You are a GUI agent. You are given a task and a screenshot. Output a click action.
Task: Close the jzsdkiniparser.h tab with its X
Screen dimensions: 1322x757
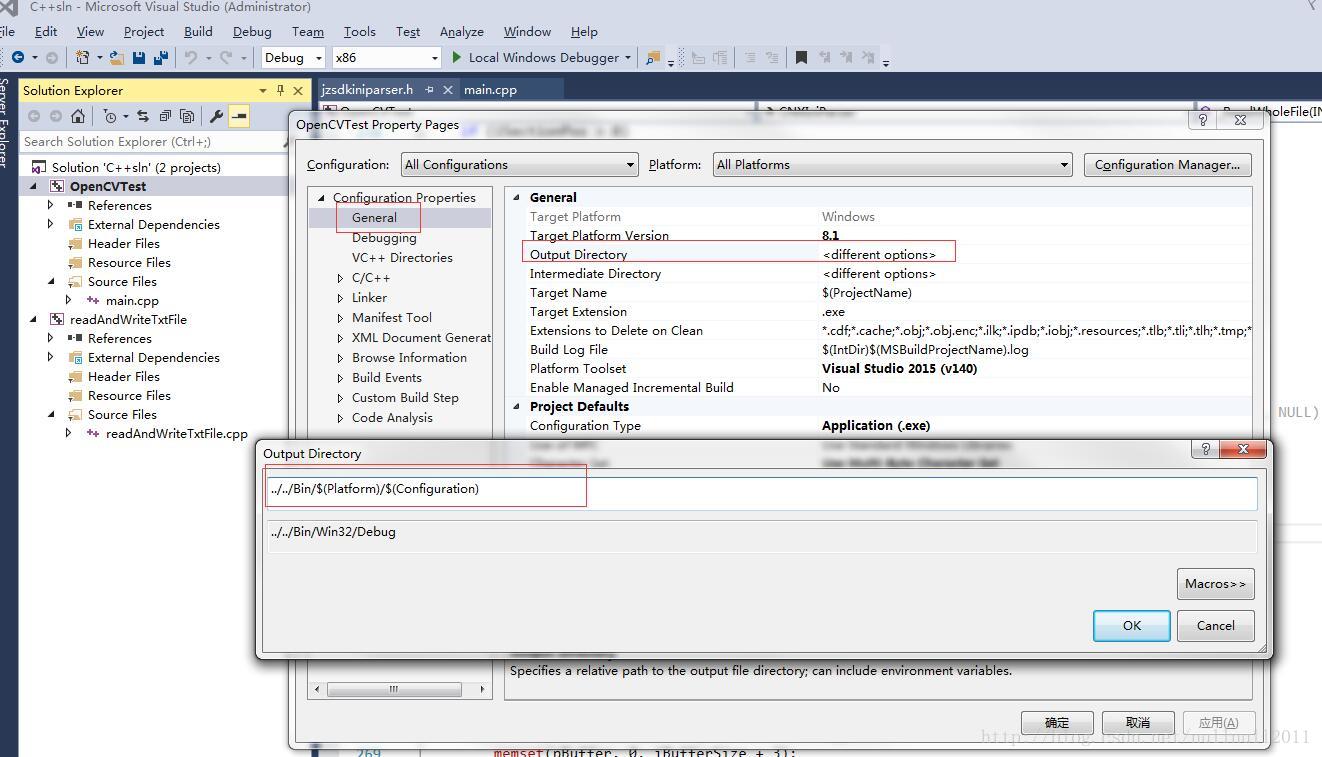[448, 90]
